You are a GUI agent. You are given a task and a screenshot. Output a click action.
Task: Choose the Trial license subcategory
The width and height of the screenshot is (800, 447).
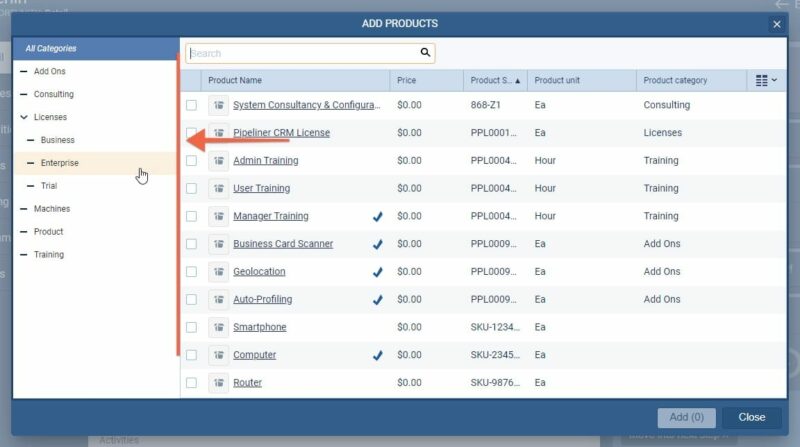point(49,186)
